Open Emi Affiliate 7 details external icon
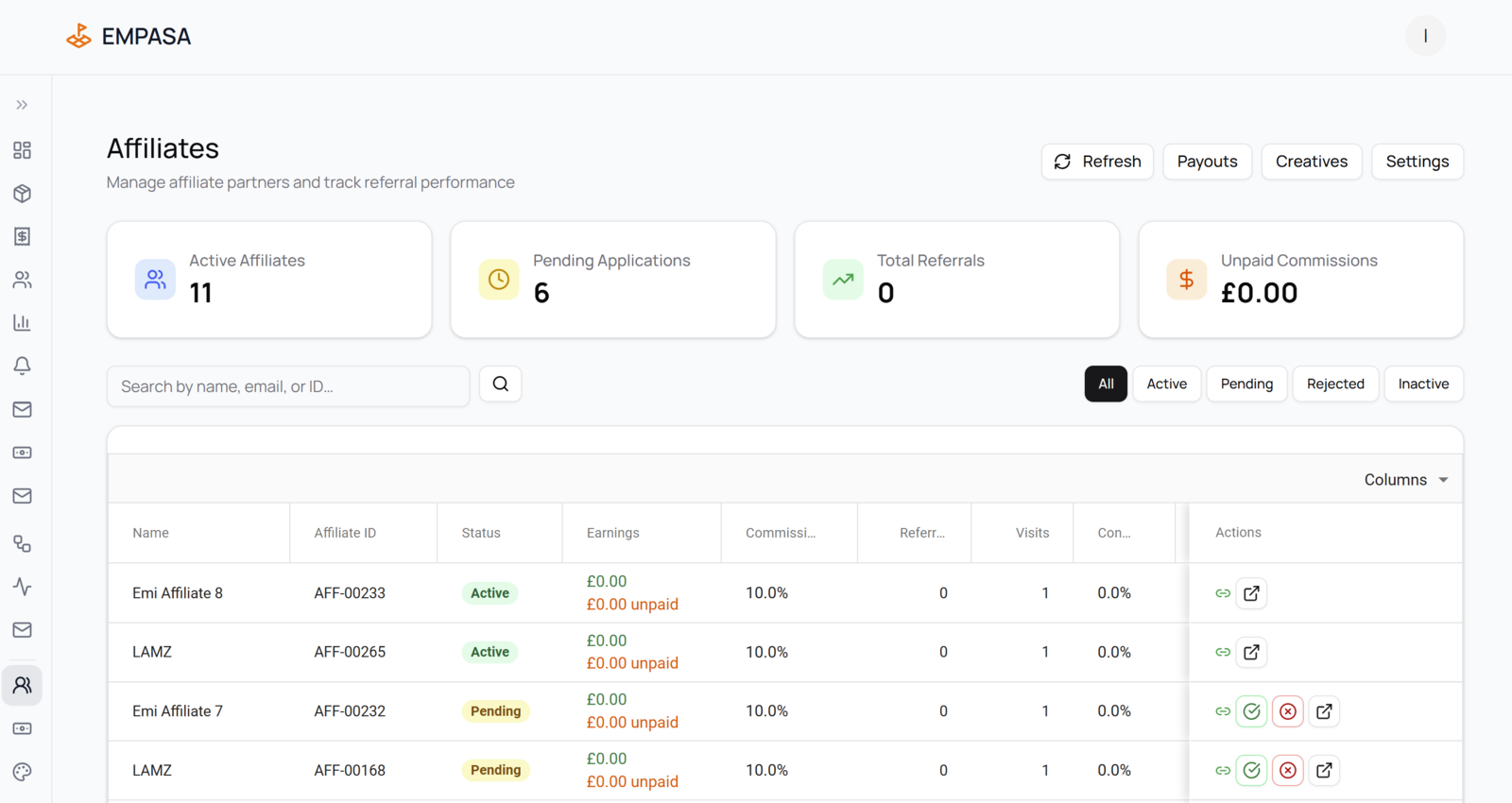 [1324, 711]
